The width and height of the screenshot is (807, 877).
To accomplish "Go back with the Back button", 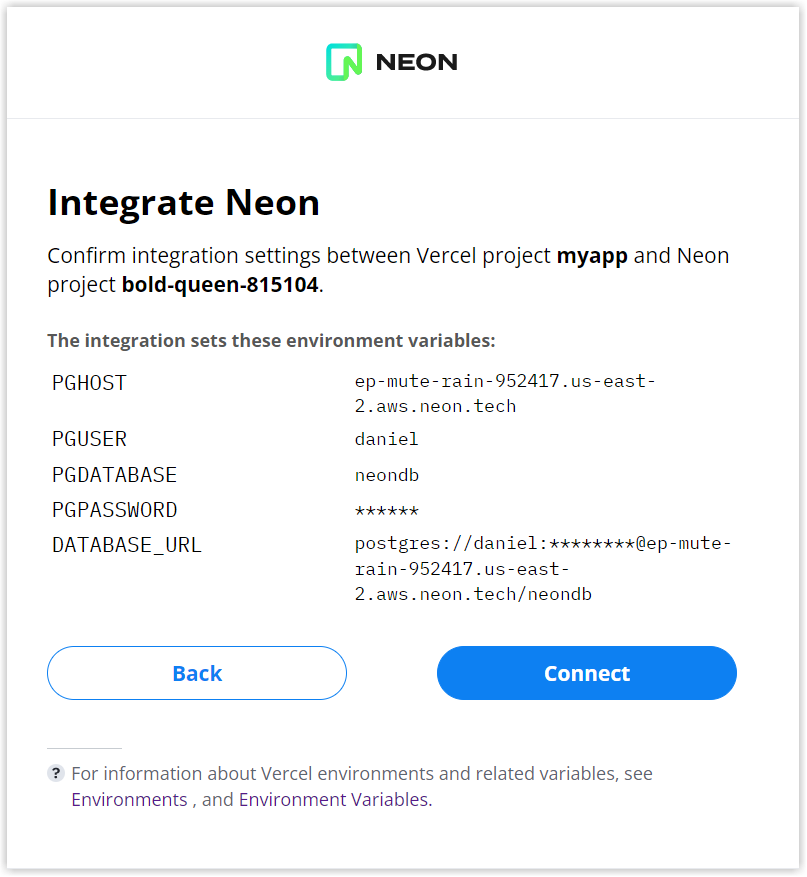I will click(x=197, y=673).
